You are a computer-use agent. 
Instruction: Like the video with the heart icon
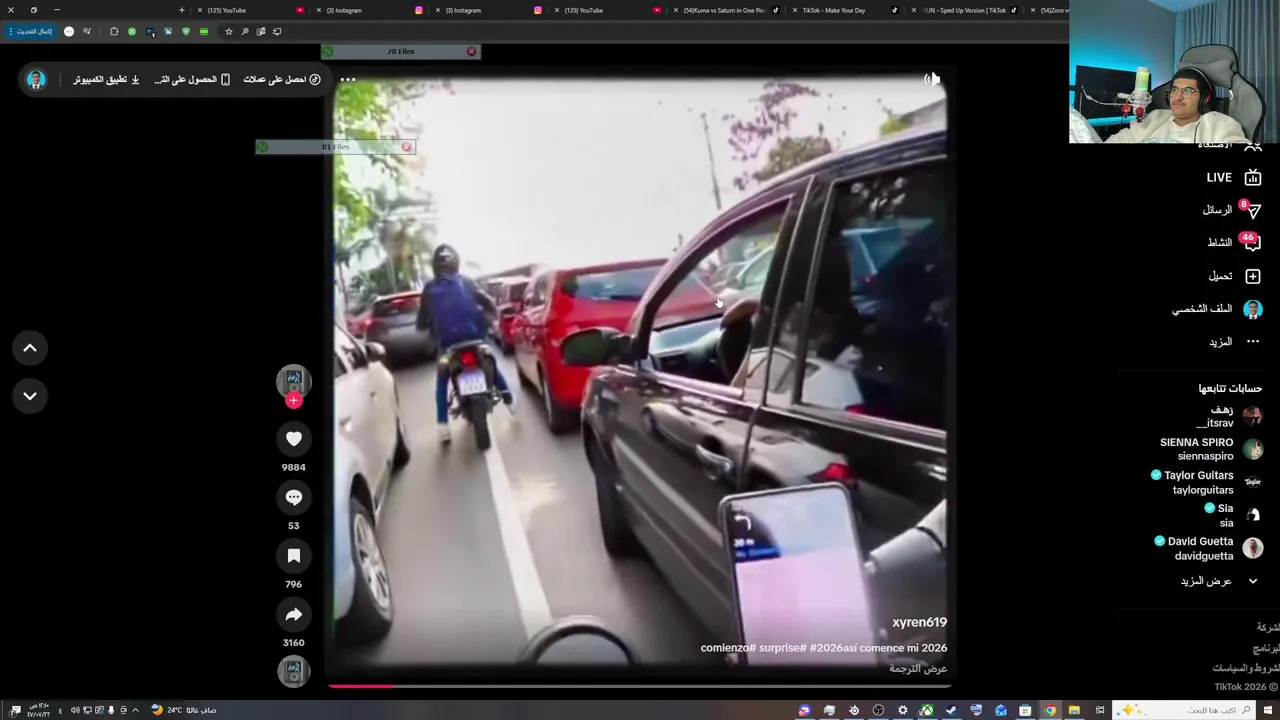(x=294, y=439)
